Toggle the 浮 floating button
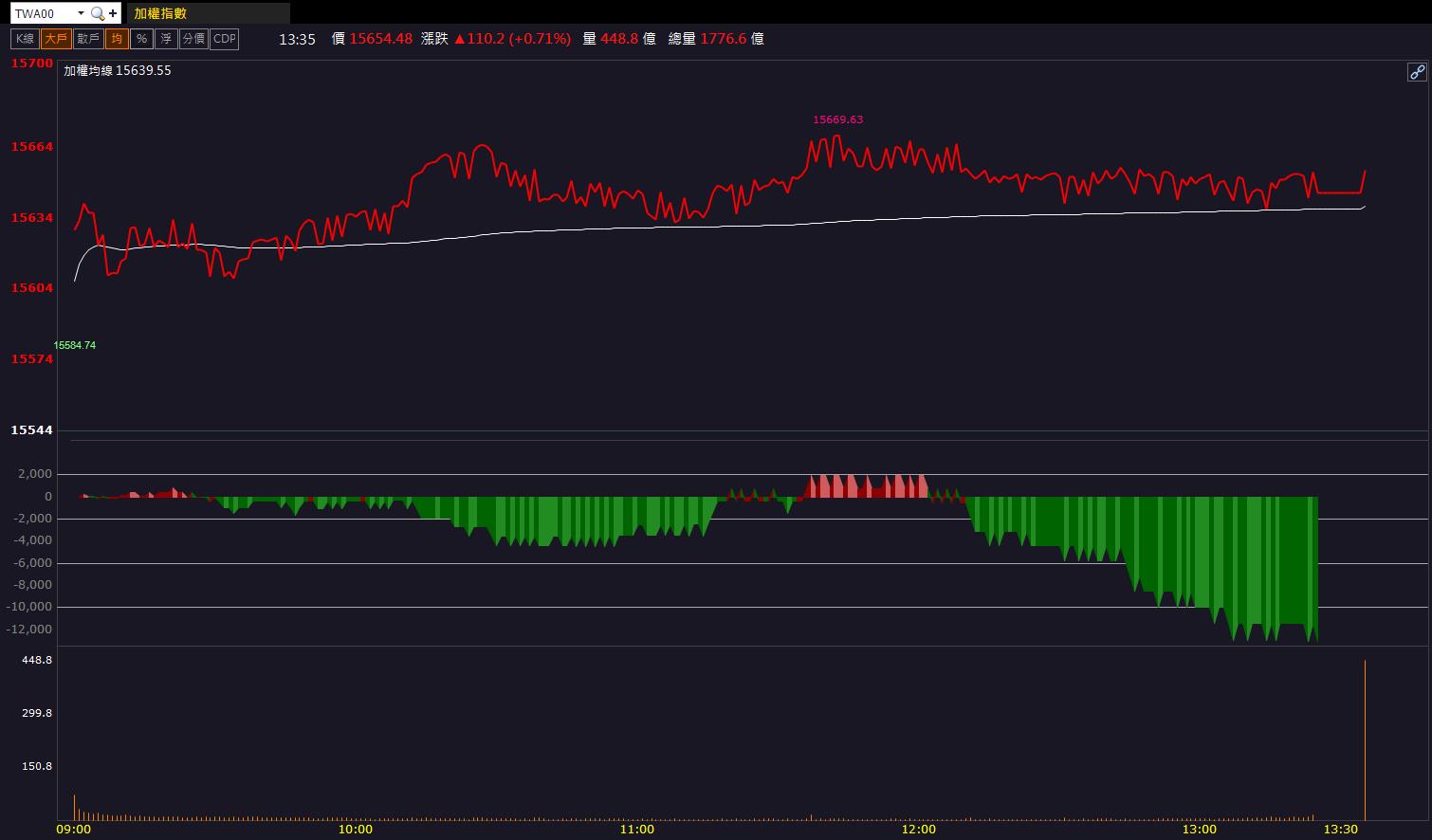 166,39
